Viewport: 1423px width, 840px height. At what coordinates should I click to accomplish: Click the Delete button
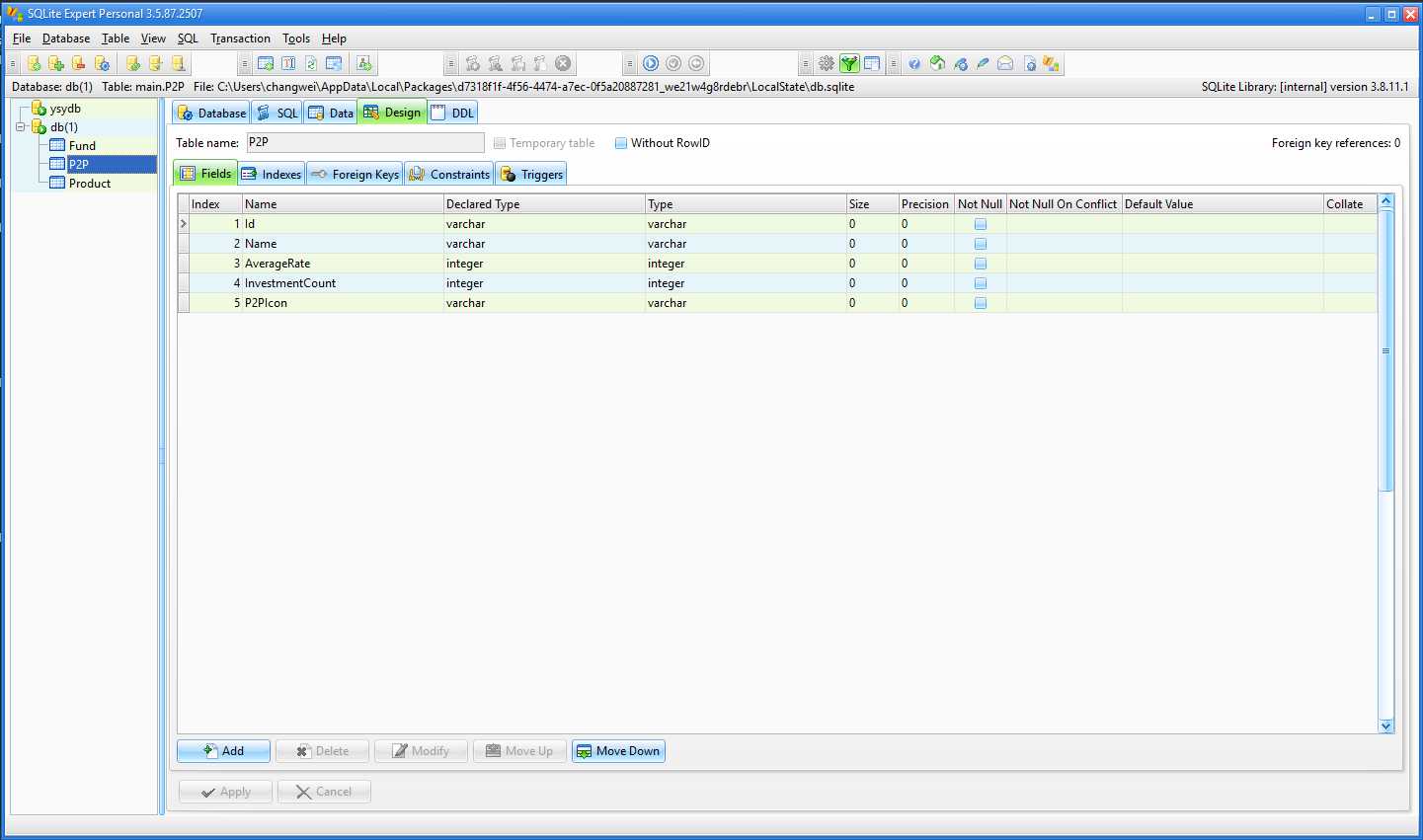pos(323,751)
